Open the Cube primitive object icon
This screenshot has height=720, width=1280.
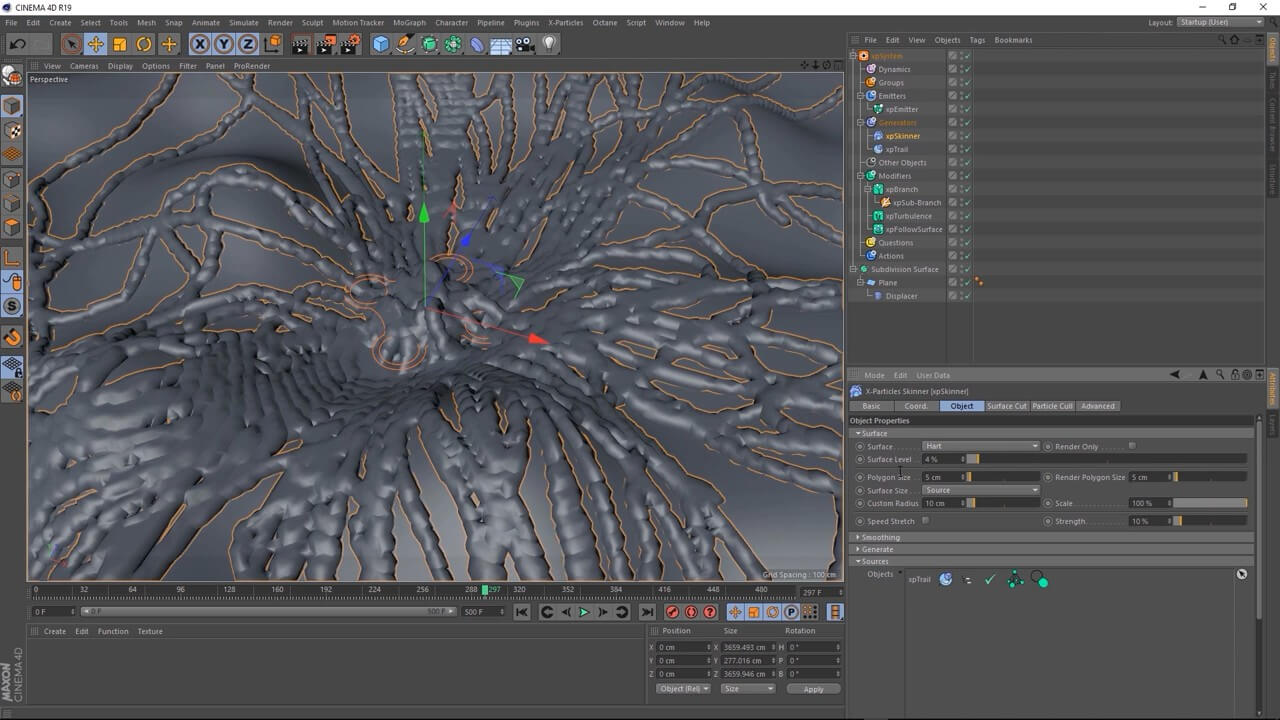tap(381, 44)
